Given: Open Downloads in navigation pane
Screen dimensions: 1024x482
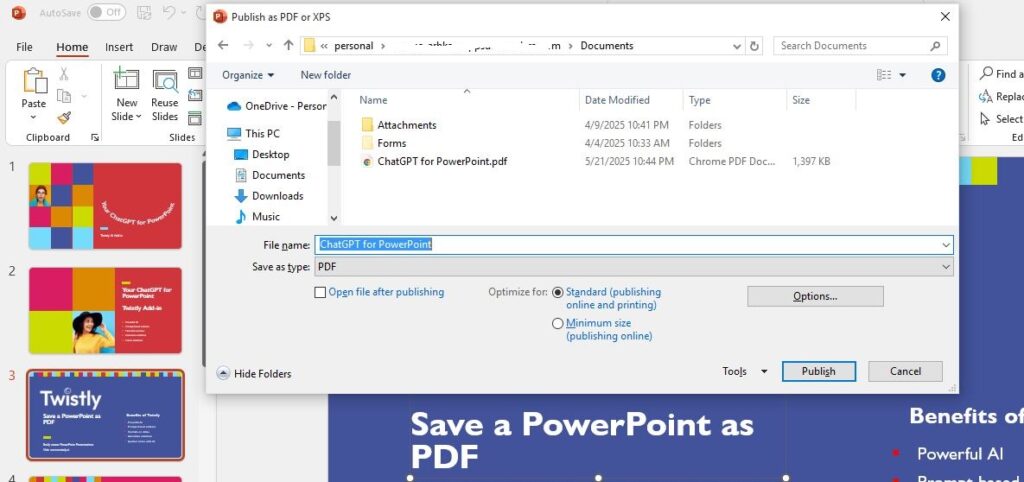Looking at the screenshot, I should pos(268,196).
